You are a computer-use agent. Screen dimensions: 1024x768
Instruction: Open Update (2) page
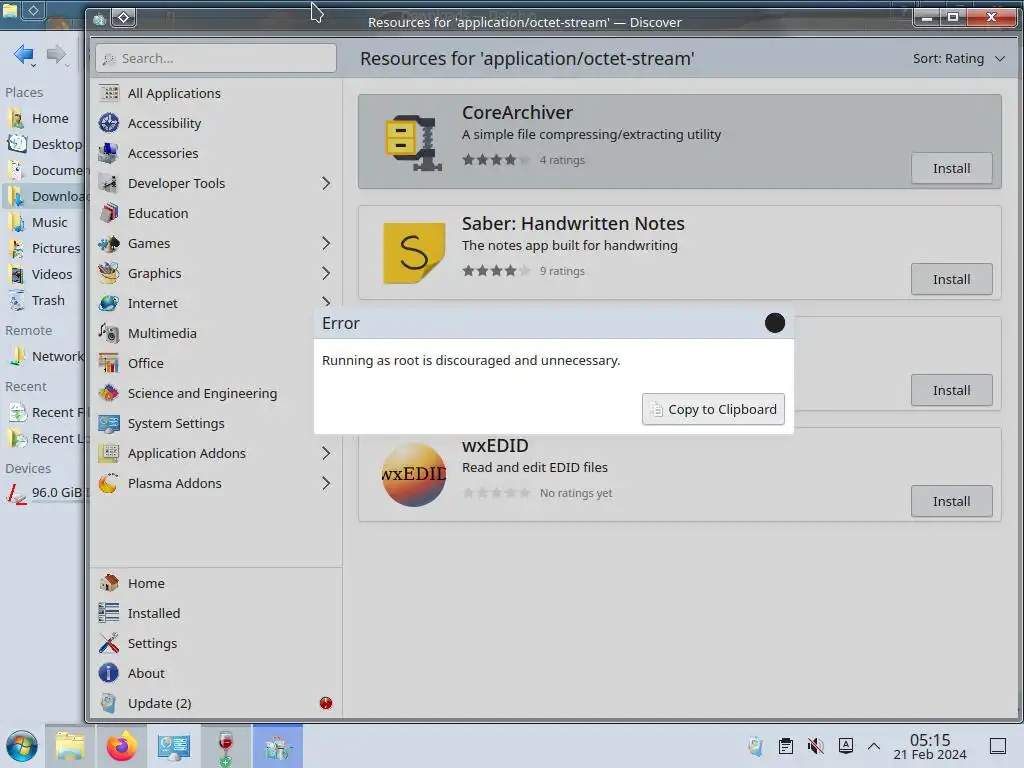point(216,703)
